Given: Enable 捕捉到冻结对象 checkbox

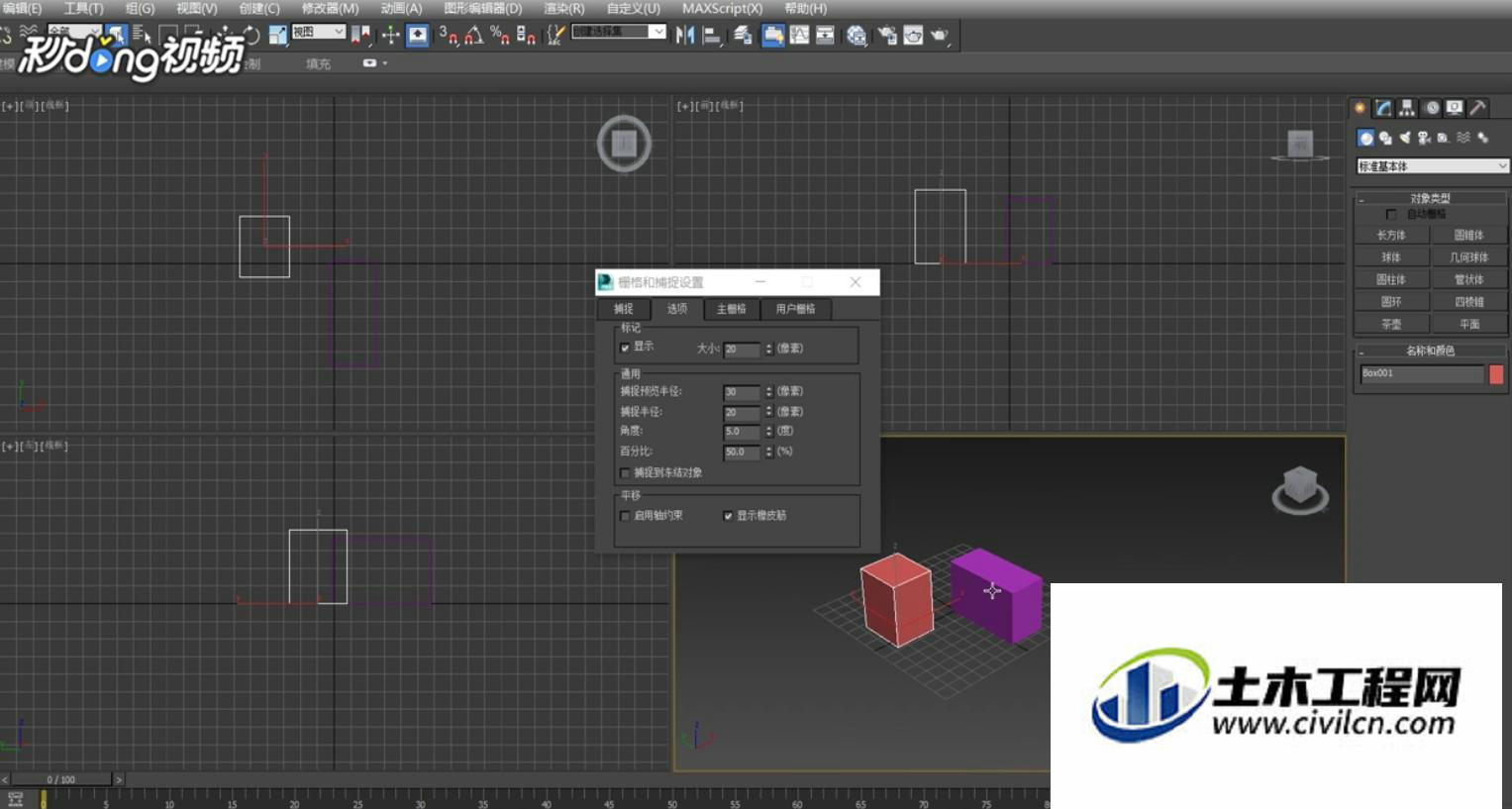Looking at the screenshot, I should pyautogui.click(x=625, y=473).
